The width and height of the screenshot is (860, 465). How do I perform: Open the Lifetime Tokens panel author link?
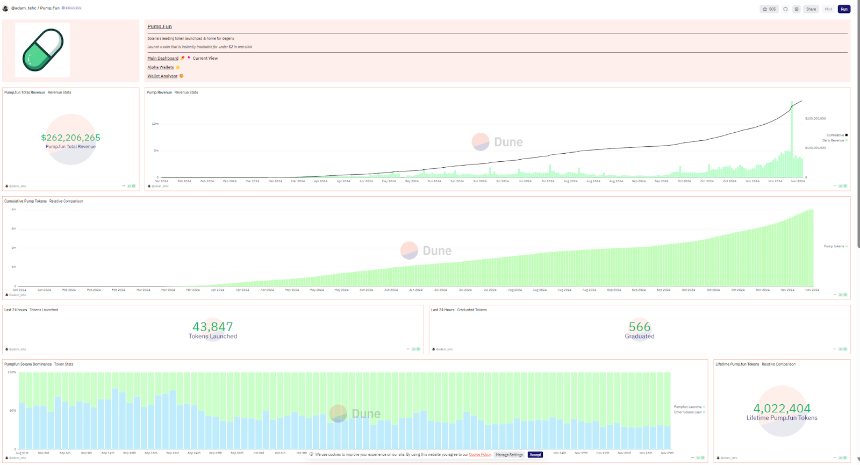pyautogui.click(x=727, y=458)
